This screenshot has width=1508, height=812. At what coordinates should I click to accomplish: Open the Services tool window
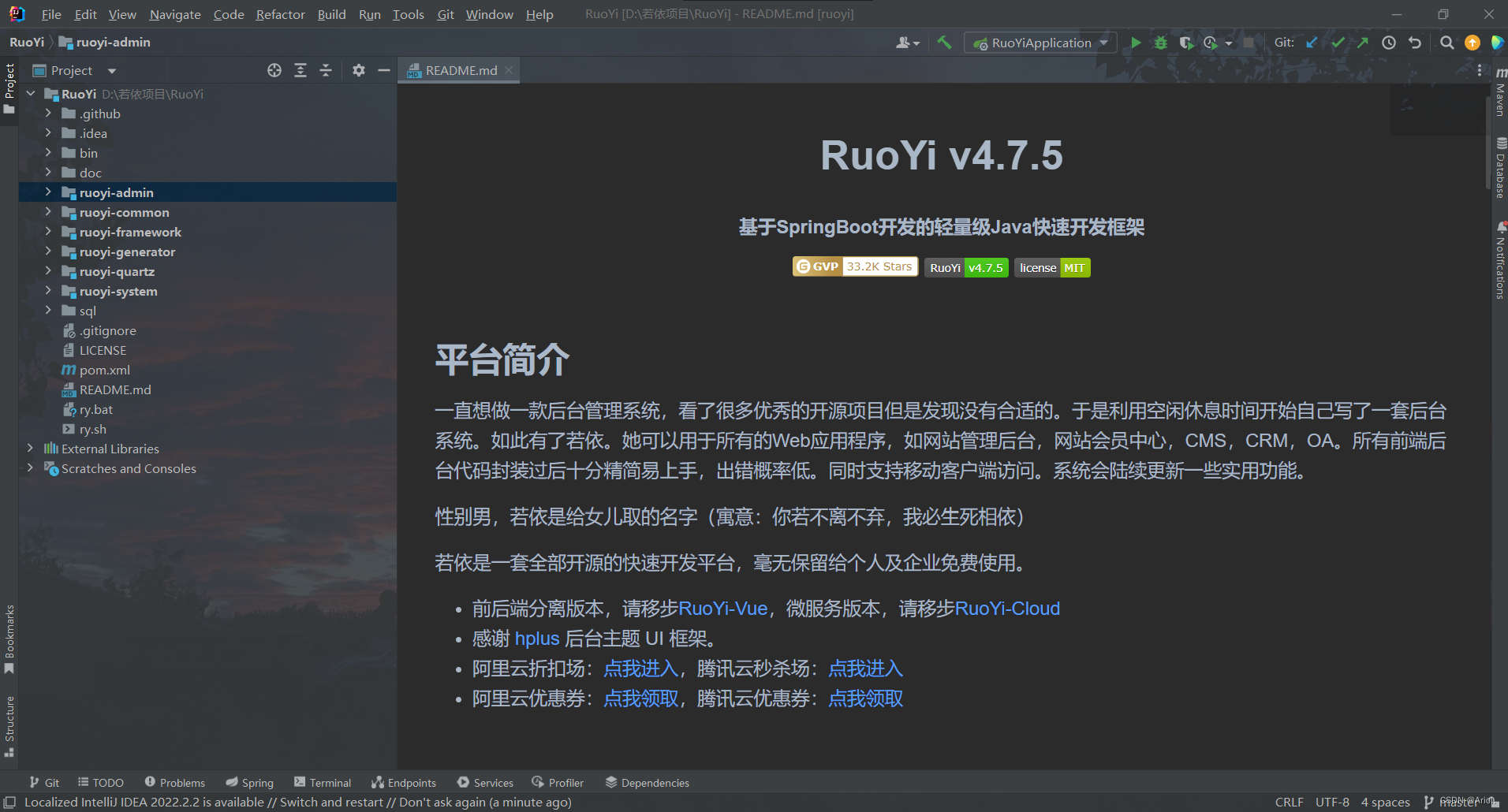coord(486,783)
